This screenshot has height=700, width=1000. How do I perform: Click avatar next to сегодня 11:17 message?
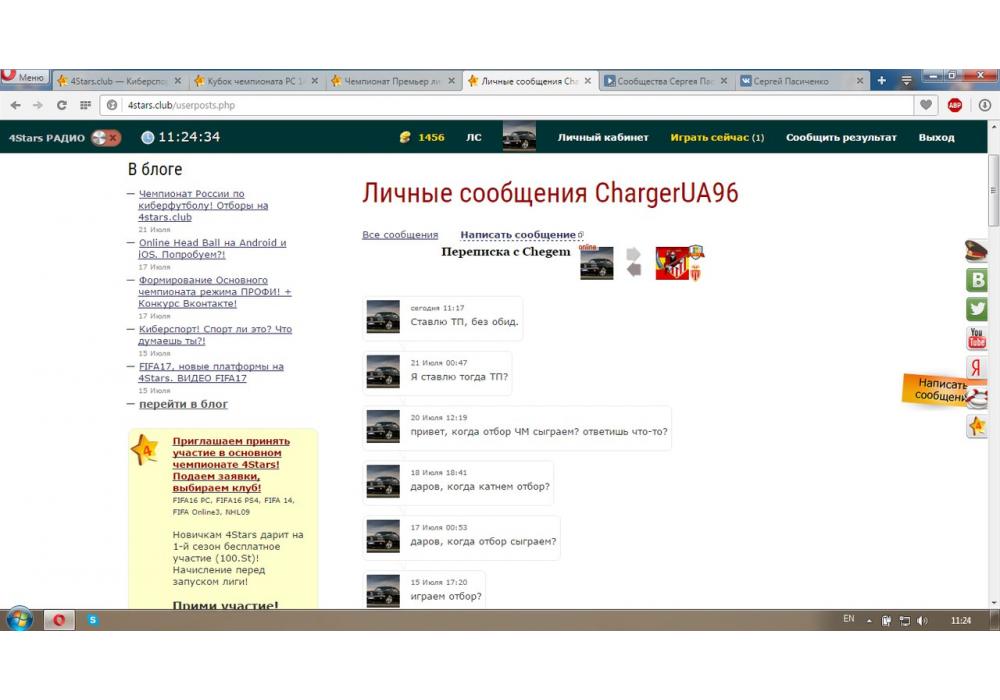pyautogui.click(x=383, y=316)
